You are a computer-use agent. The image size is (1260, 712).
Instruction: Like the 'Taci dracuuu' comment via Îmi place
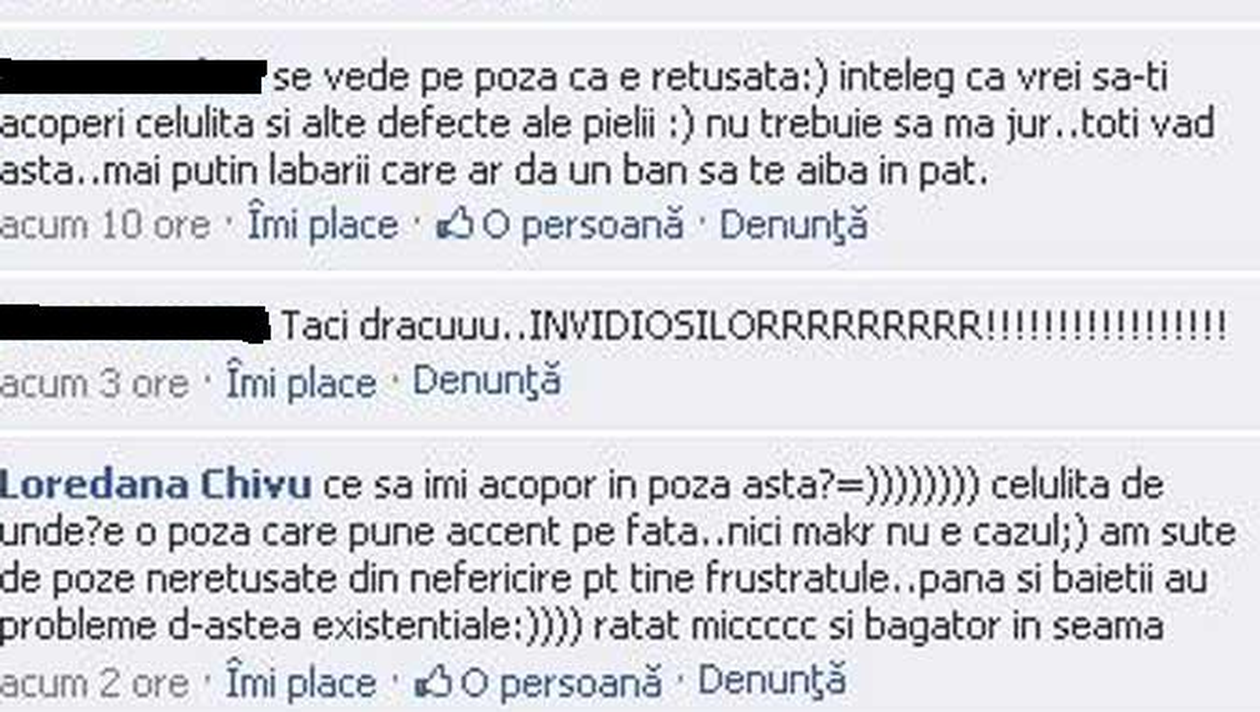coord(300,382)
